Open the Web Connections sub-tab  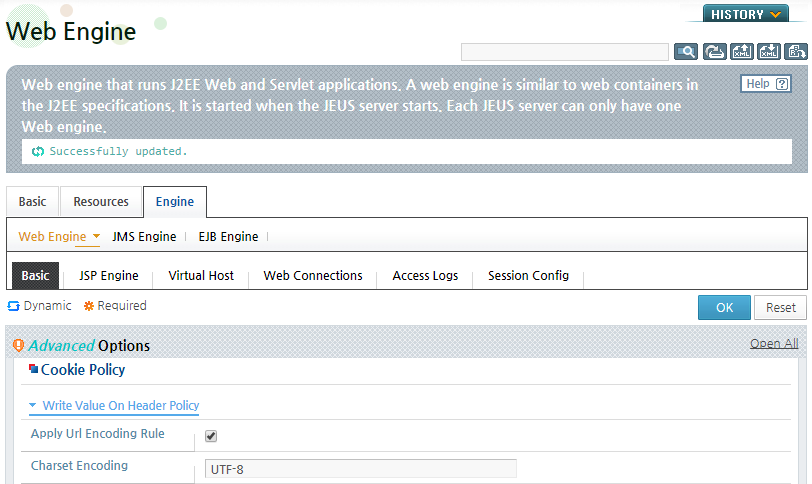[313, 275]
